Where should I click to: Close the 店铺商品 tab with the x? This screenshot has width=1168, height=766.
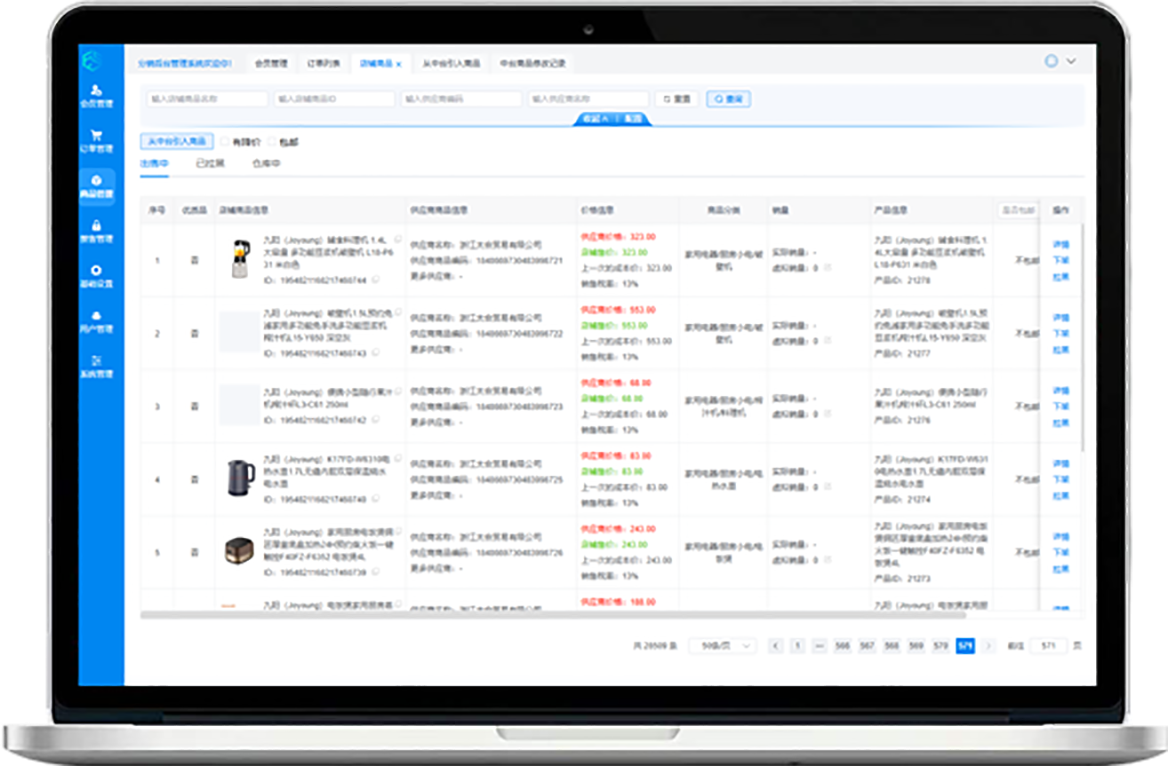[x=399, y=64]
